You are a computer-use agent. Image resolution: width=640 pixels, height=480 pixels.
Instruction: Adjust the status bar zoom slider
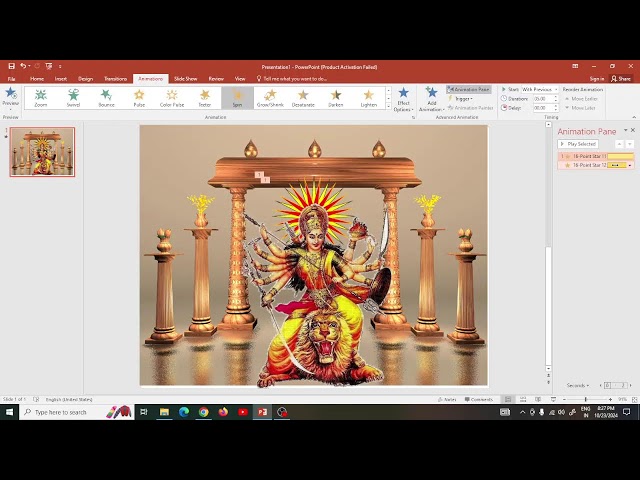click(586, 399)
